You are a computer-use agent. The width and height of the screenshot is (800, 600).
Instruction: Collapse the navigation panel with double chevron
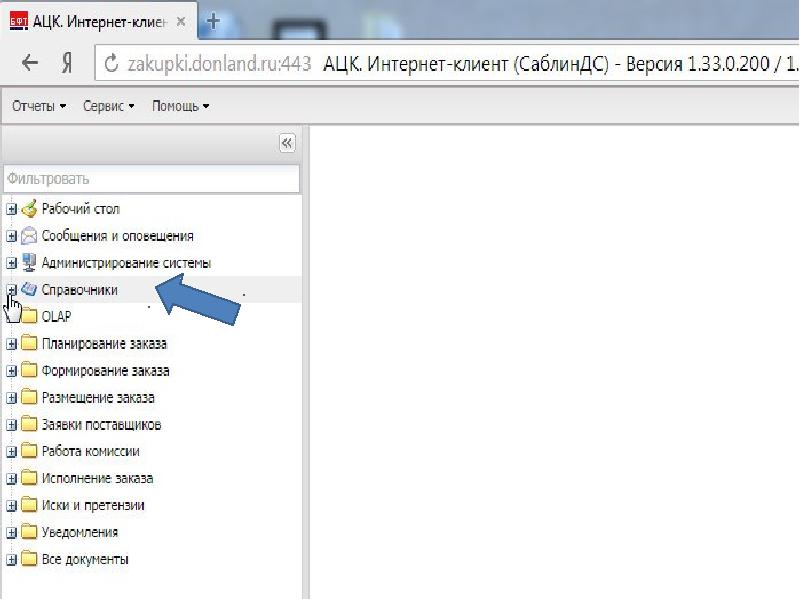point(287,143)
